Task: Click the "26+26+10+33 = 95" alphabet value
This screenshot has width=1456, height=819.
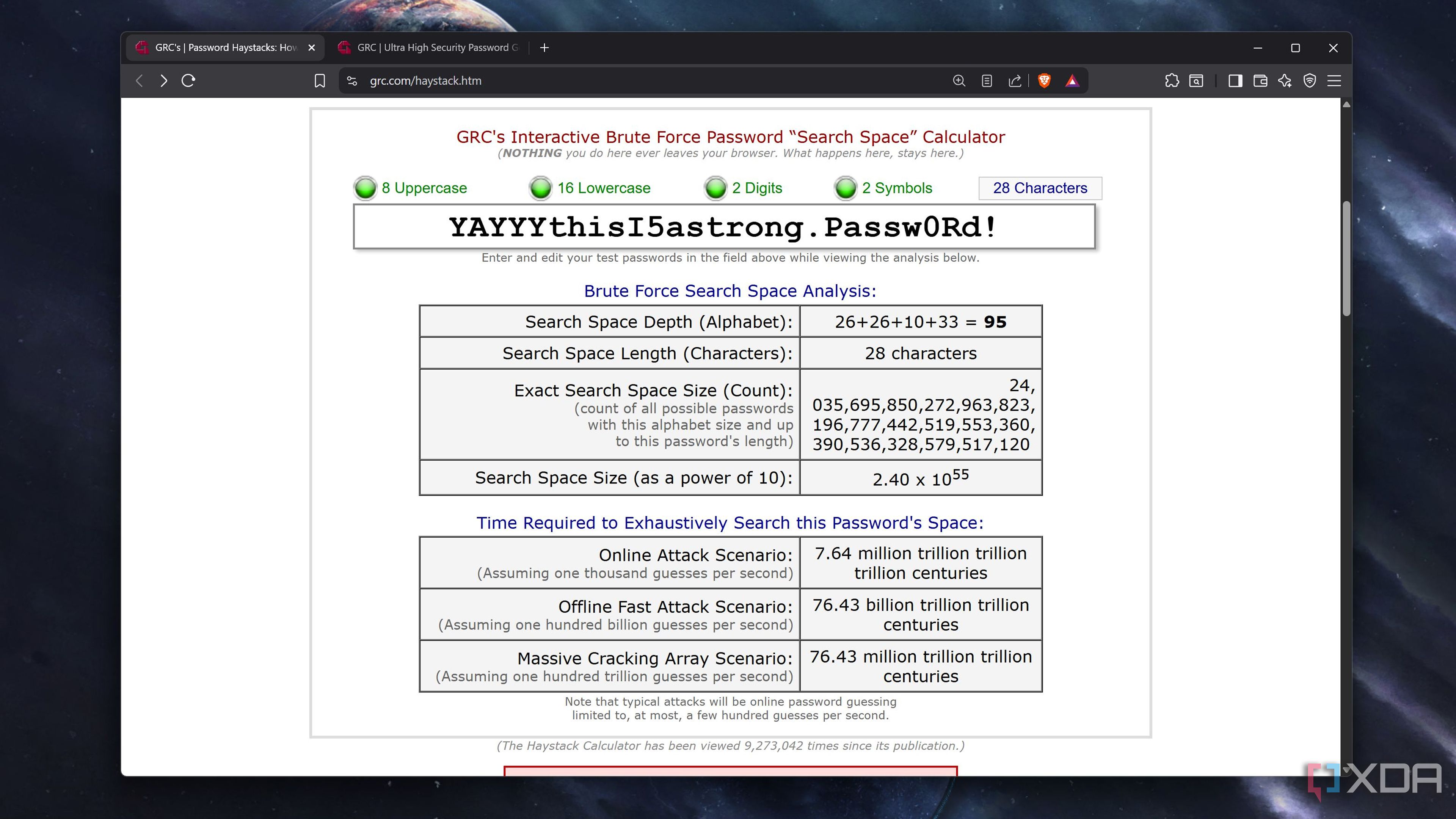Action: click(x=921, y=322)
